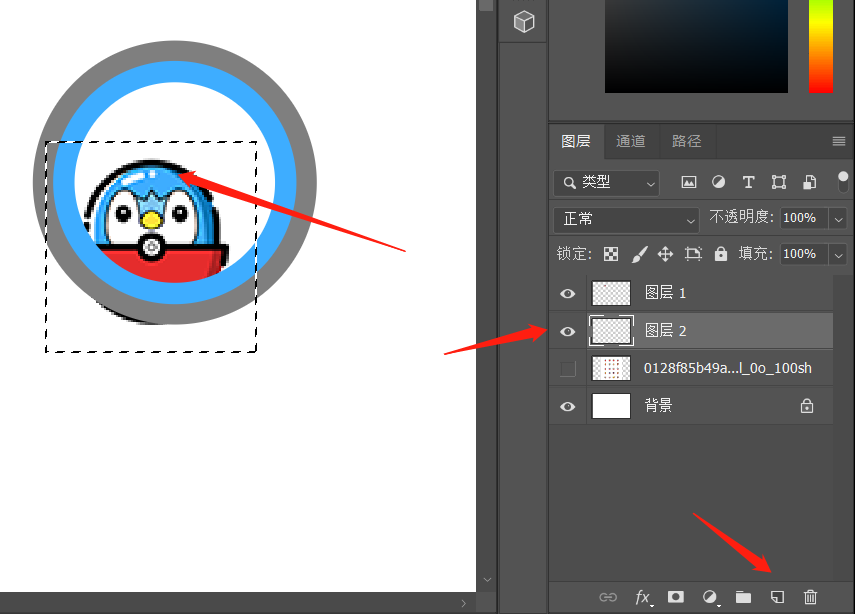Select the 0128f85b49a..._0o_100sh layer name
Image resolution: width=855 pixels, height=614 pixels.
point(727,369)
